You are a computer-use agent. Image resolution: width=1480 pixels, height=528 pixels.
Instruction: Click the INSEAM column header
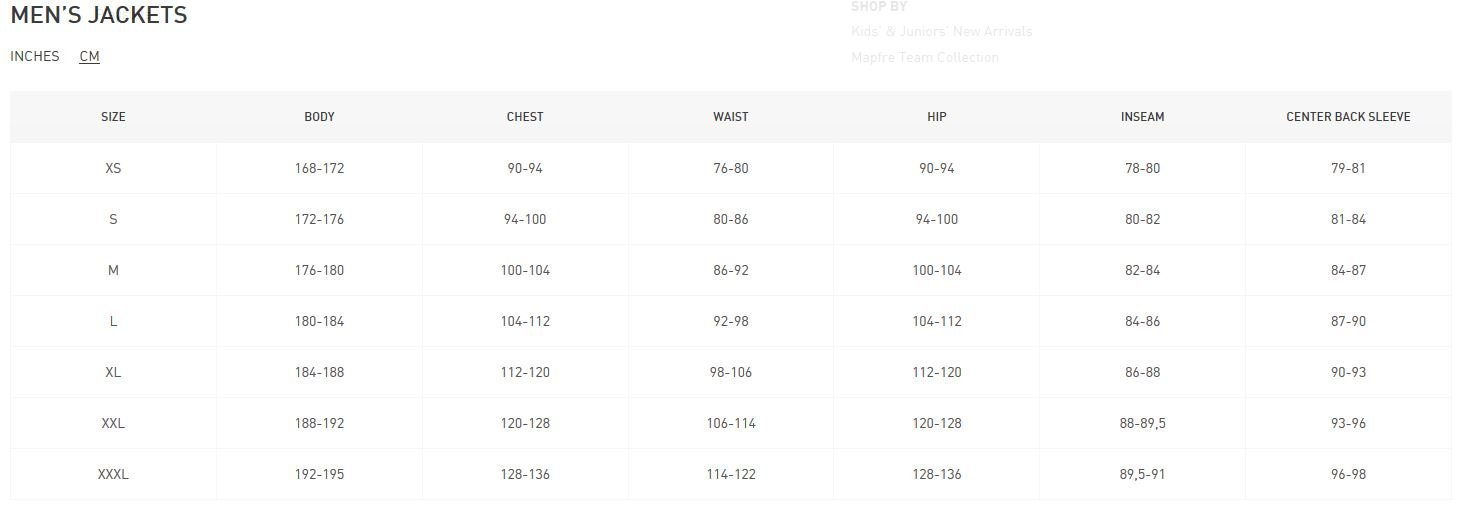(x=1142, y=117)
